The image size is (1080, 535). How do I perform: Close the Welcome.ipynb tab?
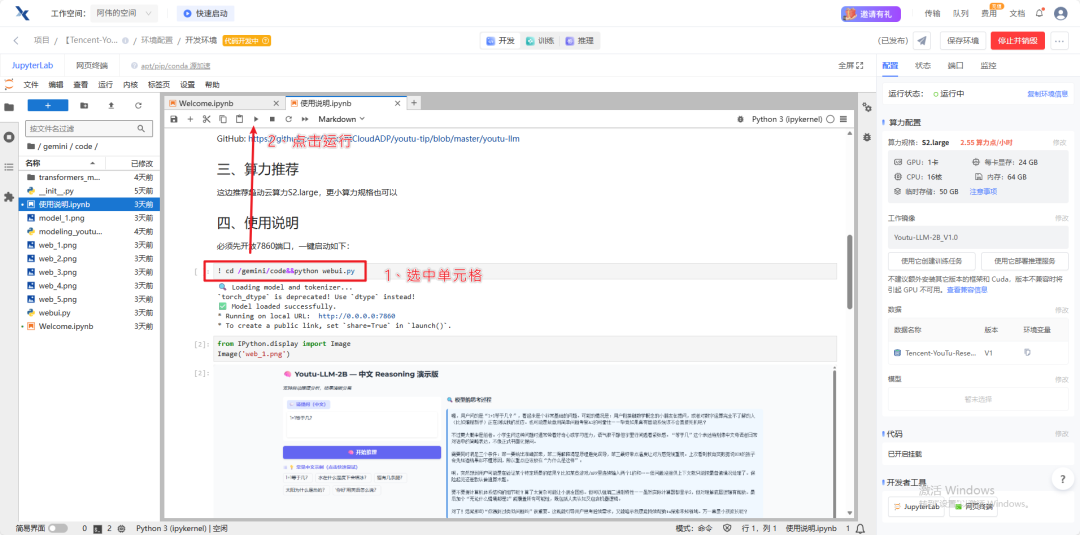point(276,103)
